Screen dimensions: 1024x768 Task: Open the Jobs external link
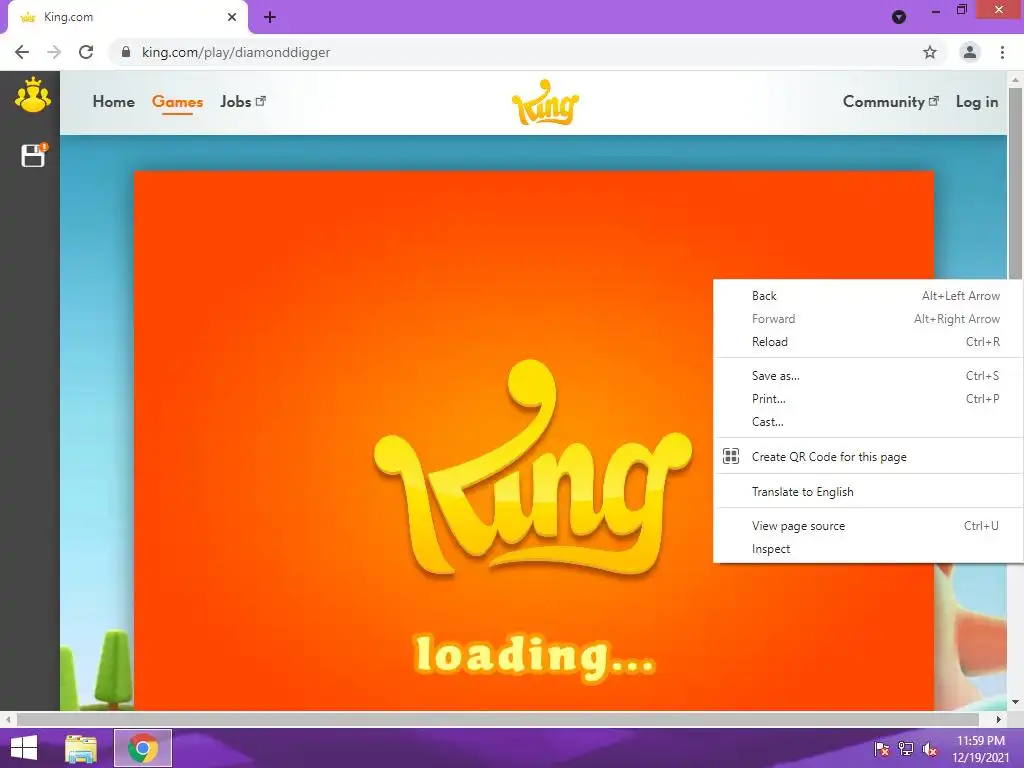(243, 102)
